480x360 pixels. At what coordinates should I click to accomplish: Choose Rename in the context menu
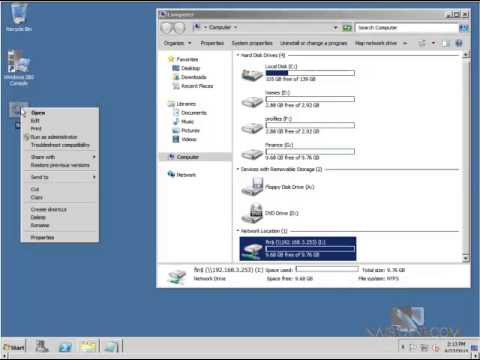pyautogui.click(x=40, y=225)
